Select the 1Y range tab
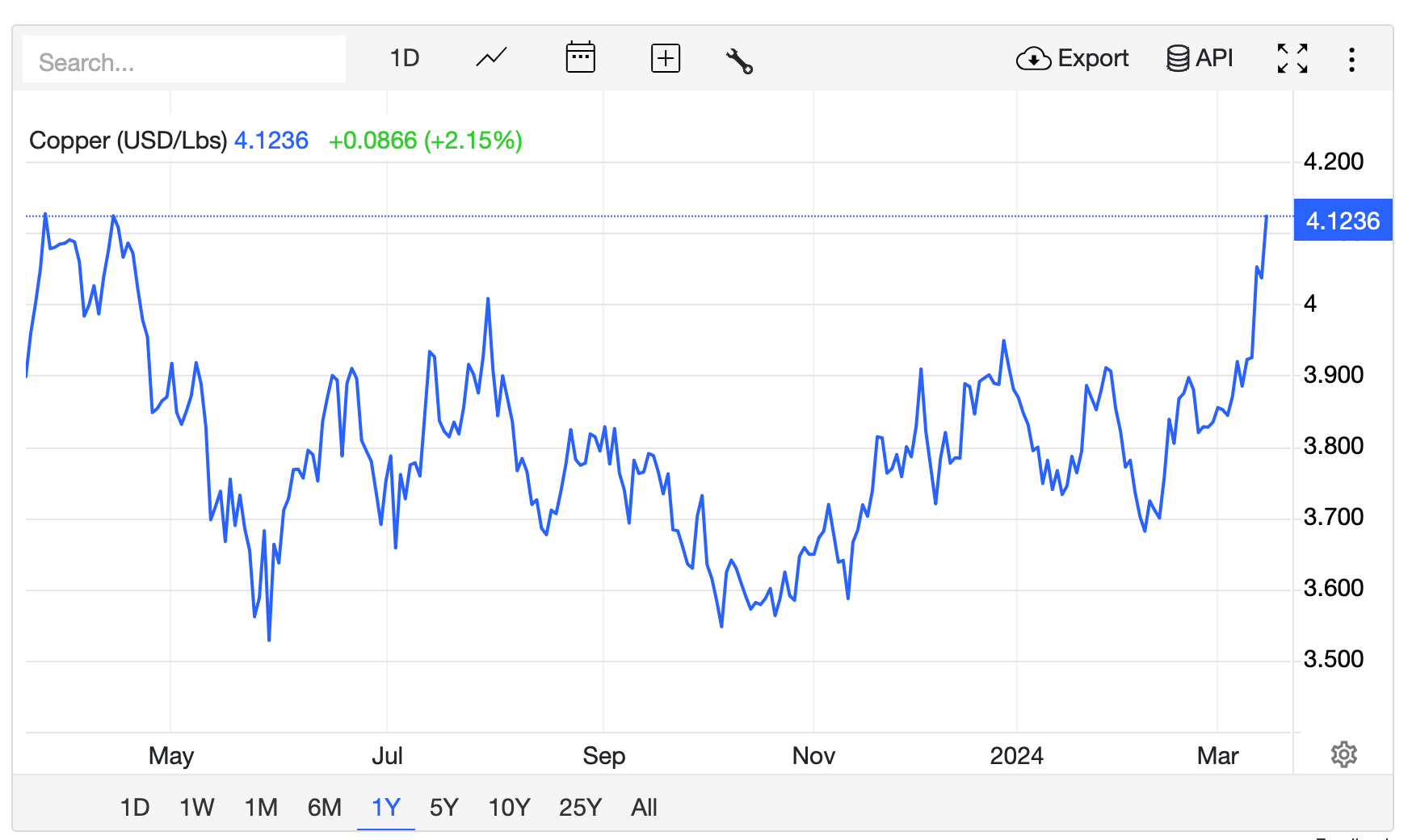The image size is (1412, 840). point(386,807)
